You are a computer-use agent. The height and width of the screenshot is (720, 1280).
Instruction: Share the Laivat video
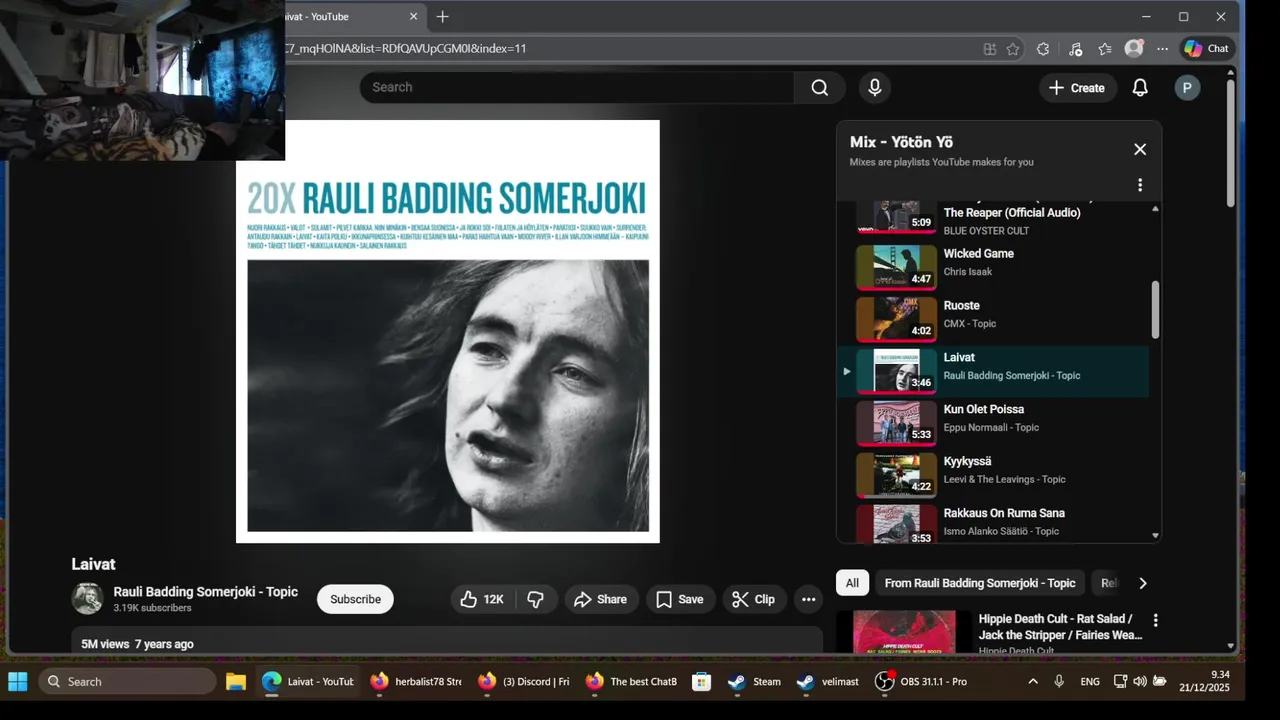601,599
